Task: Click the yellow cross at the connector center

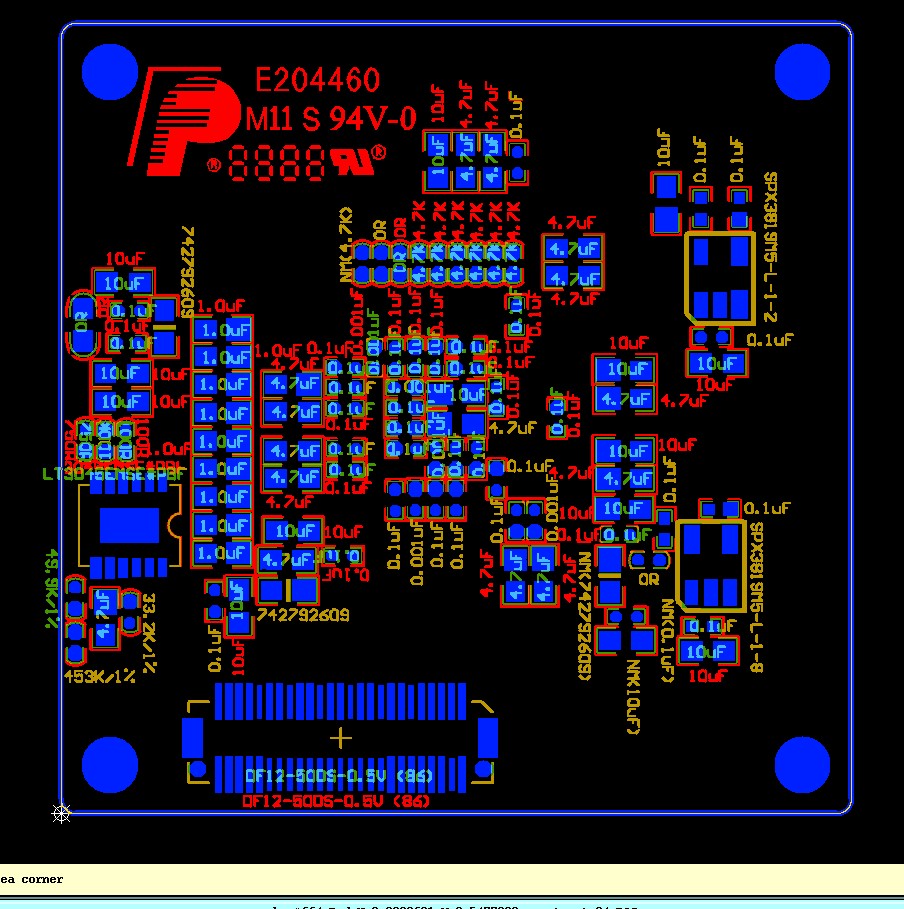Action: point(340,738)
